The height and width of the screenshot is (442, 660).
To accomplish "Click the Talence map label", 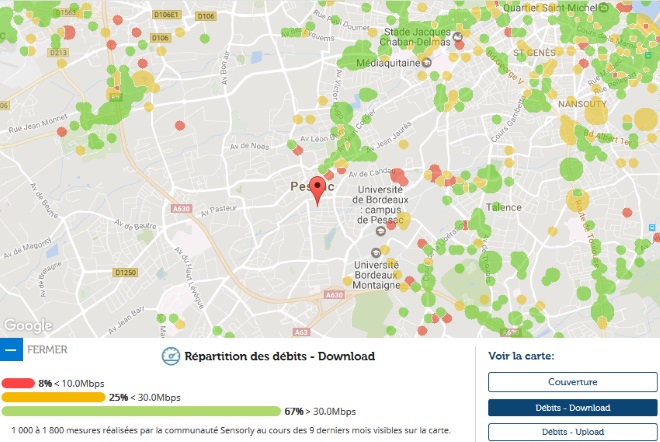I will 503,207.
